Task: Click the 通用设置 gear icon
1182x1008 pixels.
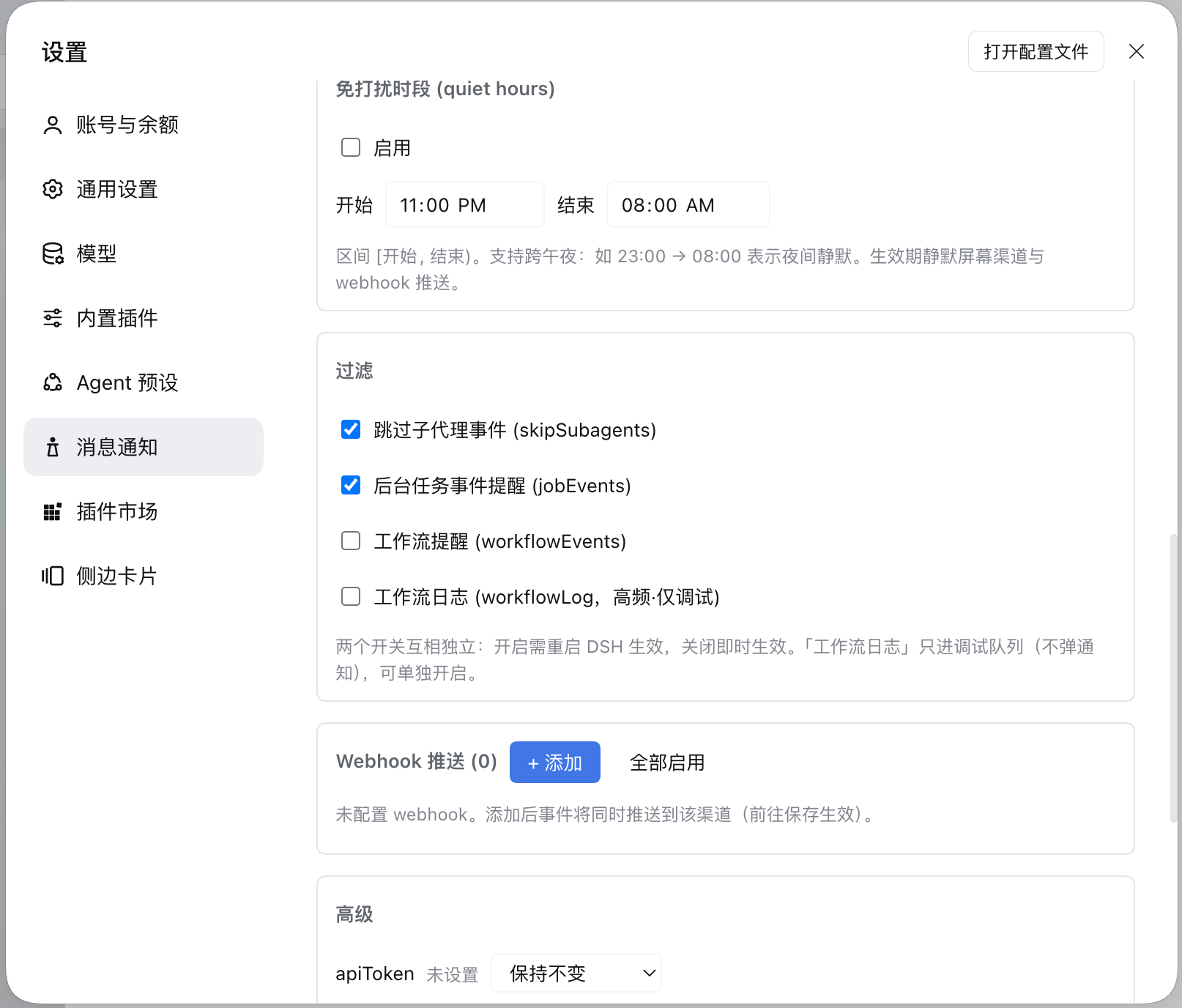Action: (52, 190)
